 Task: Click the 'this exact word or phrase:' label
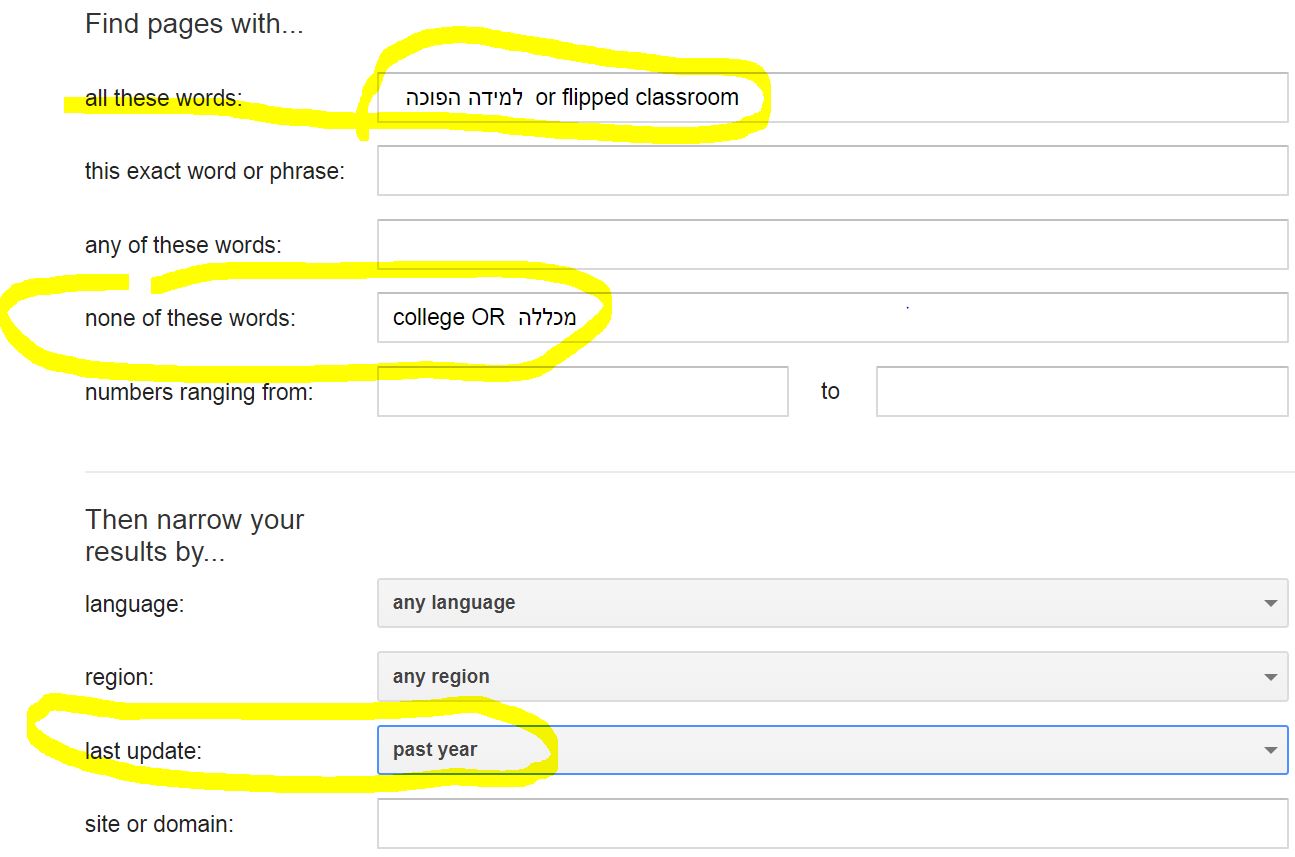215,172
